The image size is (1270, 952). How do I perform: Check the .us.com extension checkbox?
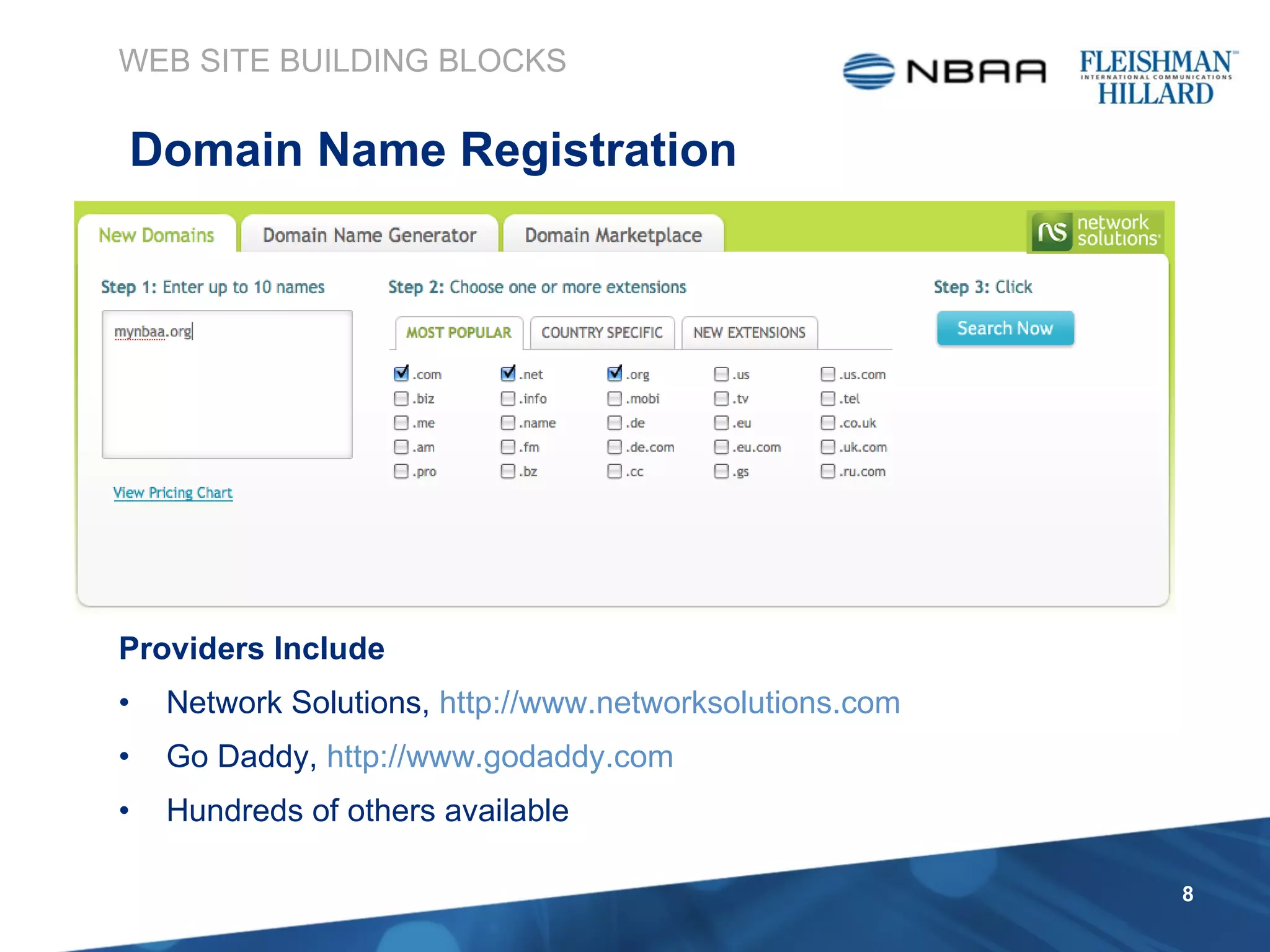tap(828, 374)
